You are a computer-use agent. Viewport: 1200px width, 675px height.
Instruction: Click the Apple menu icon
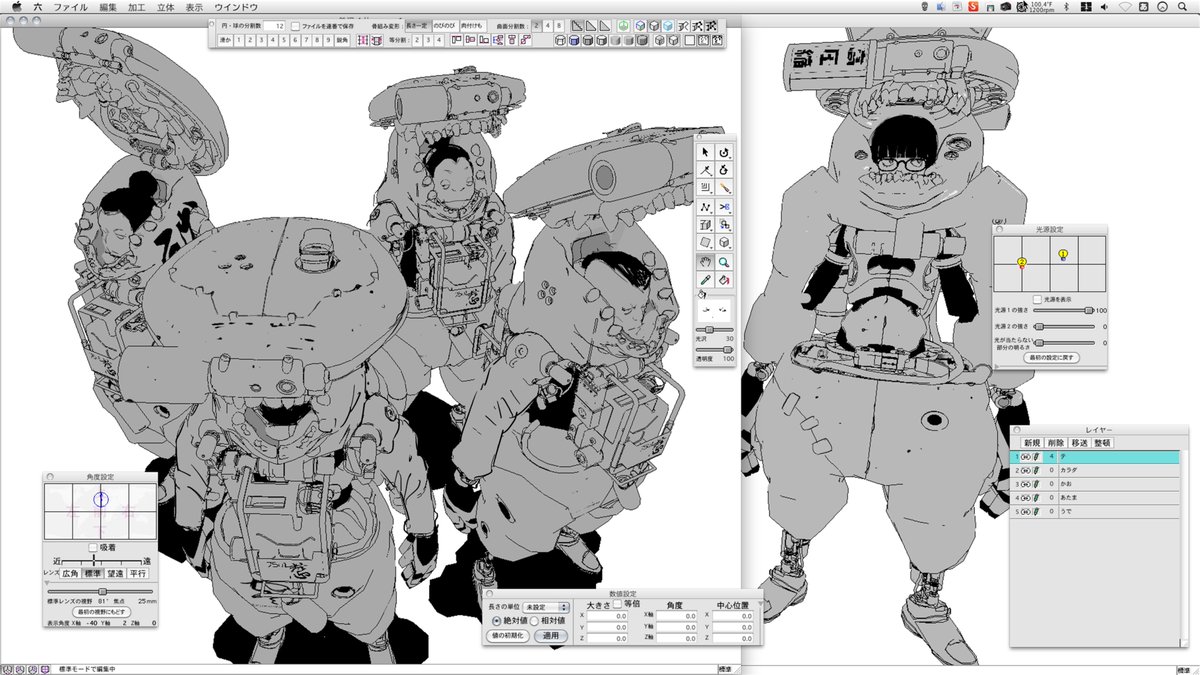point(16,6)
